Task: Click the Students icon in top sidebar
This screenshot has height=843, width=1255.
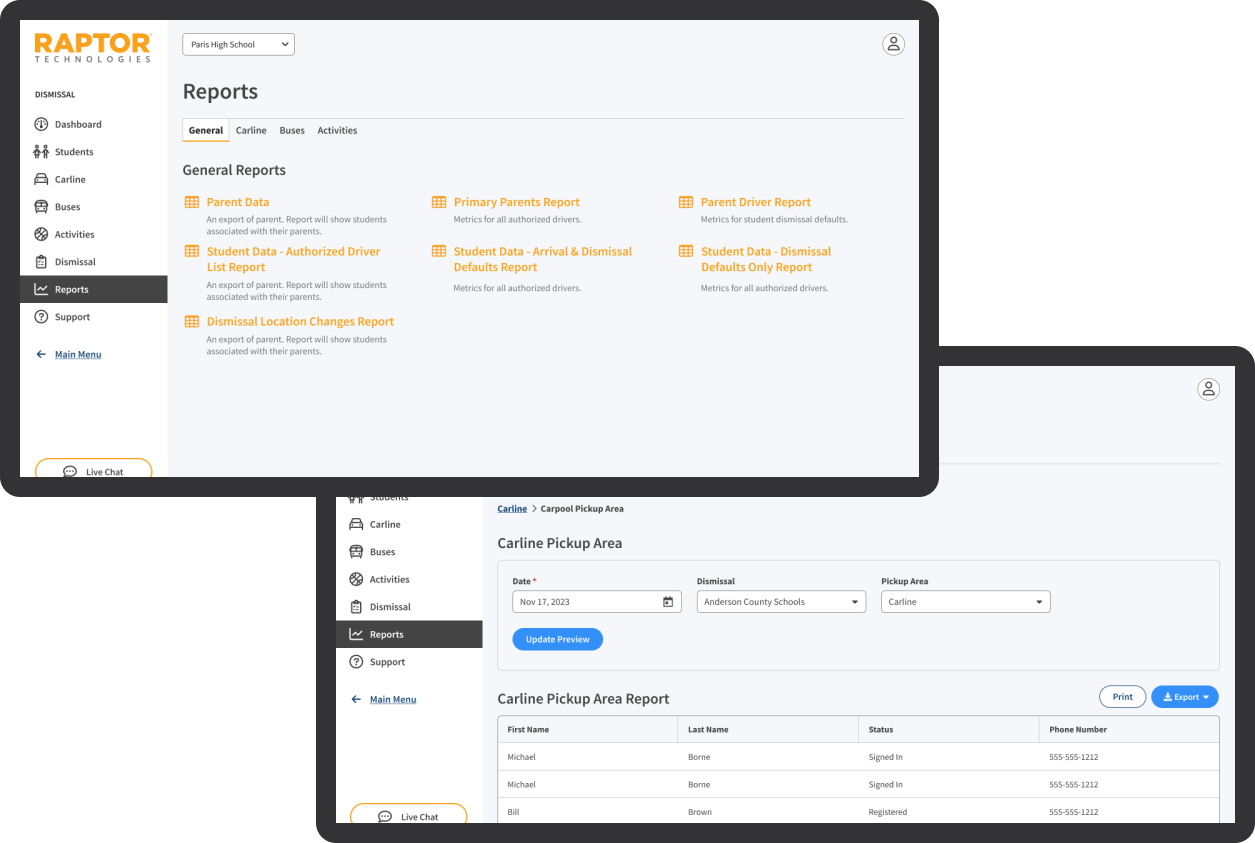Action: [41, 152]
